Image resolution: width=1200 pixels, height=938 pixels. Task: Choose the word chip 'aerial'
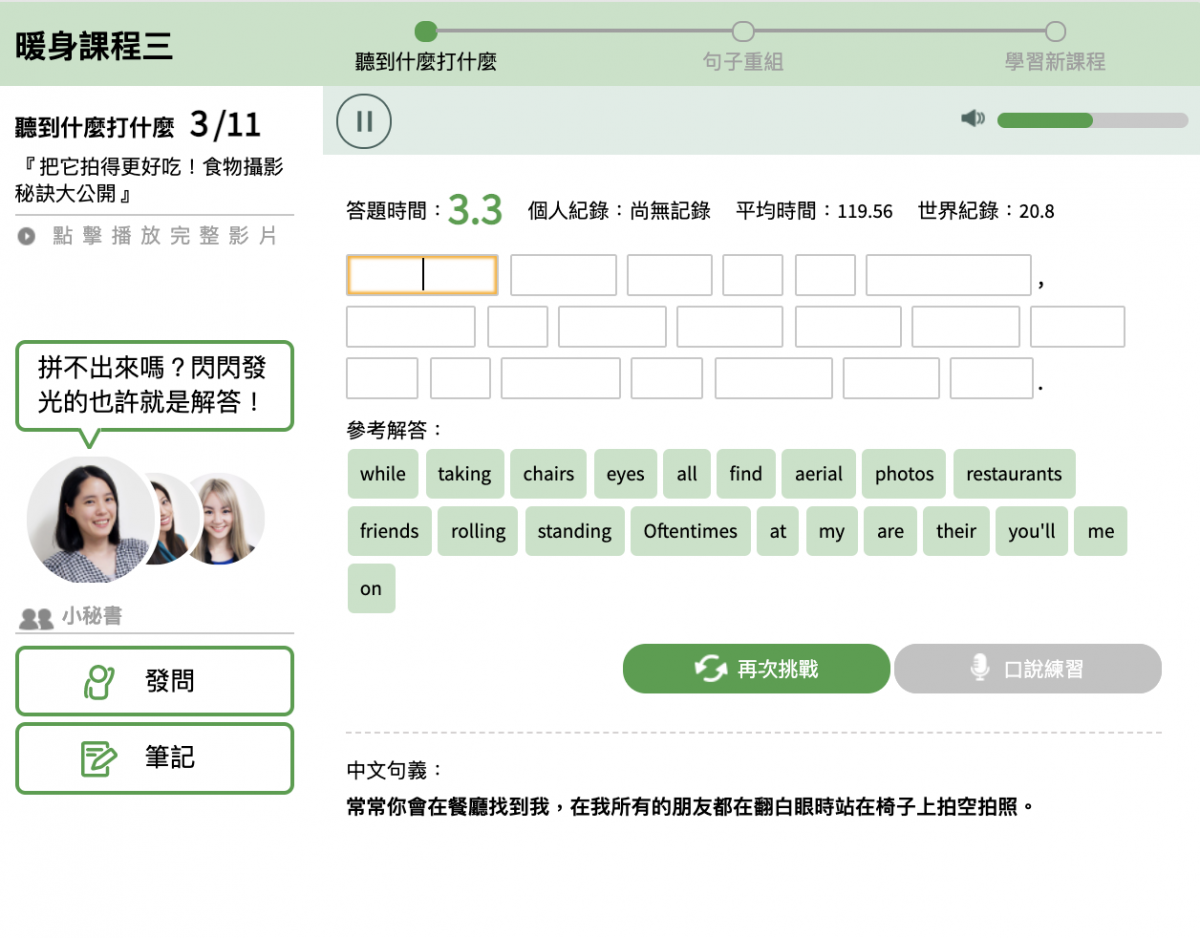pyautogui.click(x=818, y=474)
